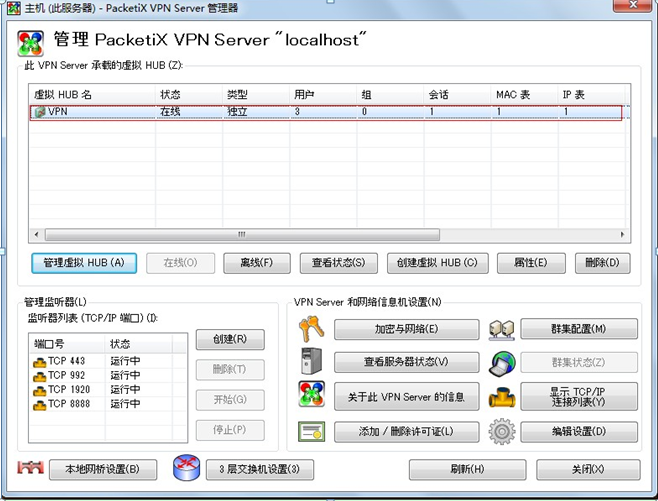658x501 pixels.
Task: Click the router icon beside 3层交换机设置
Action: [186, 468]
